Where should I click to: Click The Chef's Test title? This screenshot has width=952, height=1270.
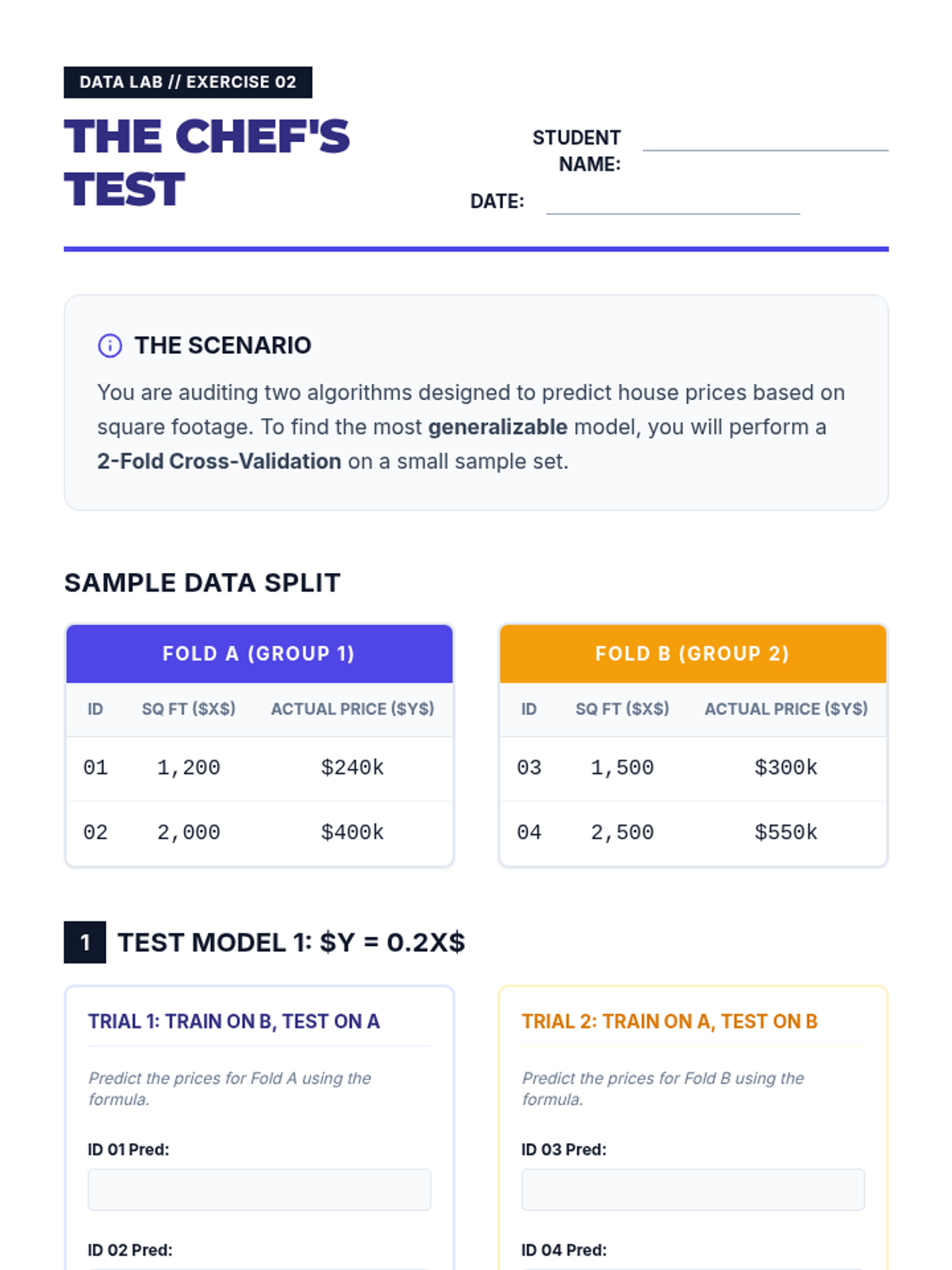coord(206,163)
